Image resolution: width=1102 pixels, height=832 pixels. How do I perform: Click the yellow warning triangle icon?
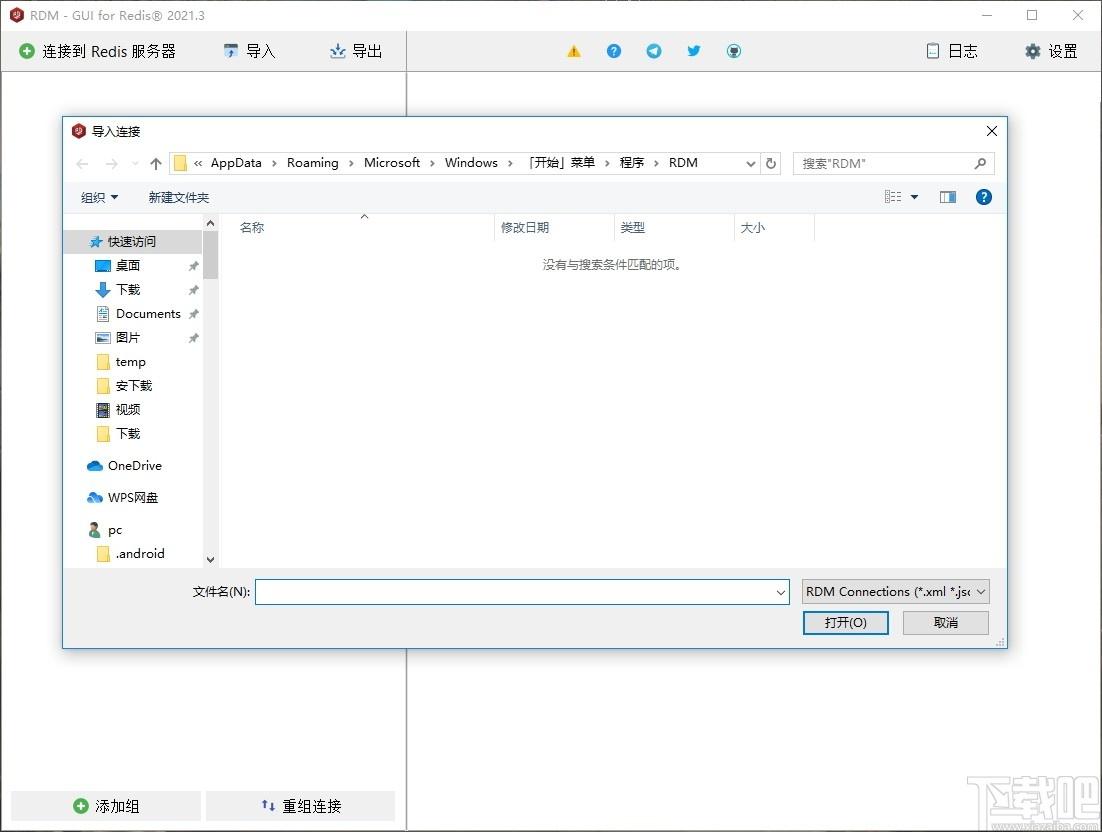click(x=574, y=51)
